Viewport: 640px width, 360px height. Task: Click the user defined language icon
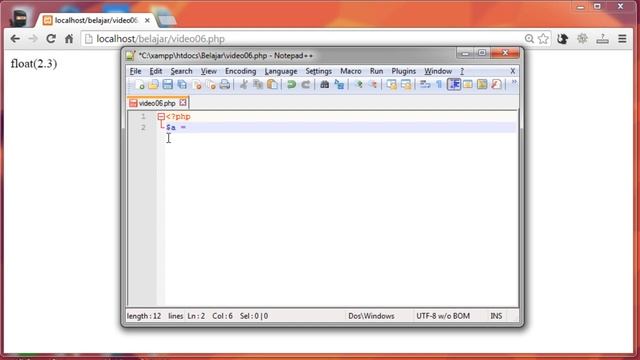pyautogui.click(x=468, y=84)
